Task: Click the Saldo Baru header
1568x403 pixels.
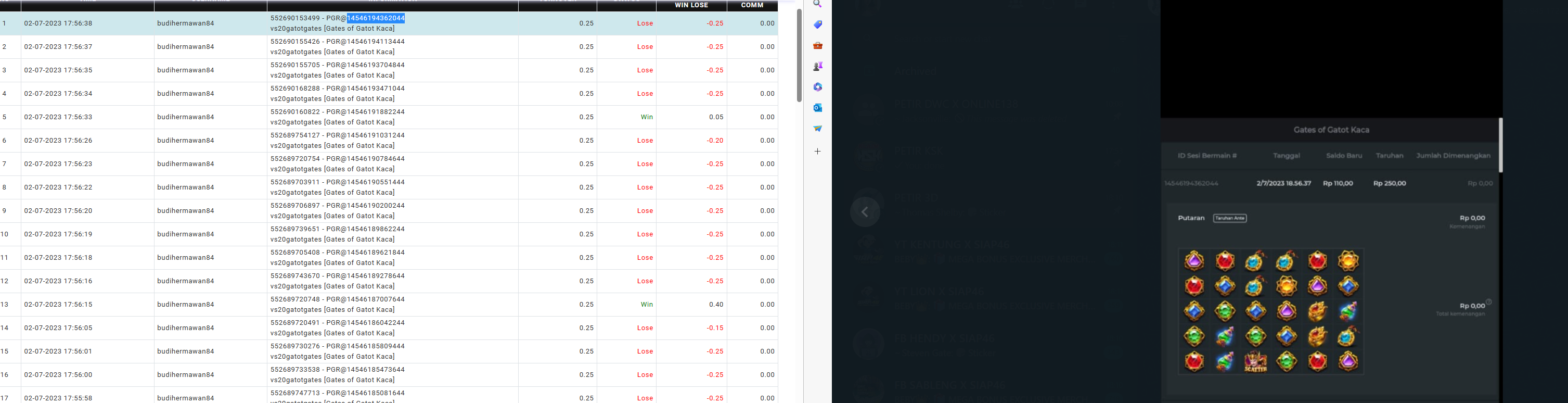Action: pyautogui.click(x=1344, y=156)
